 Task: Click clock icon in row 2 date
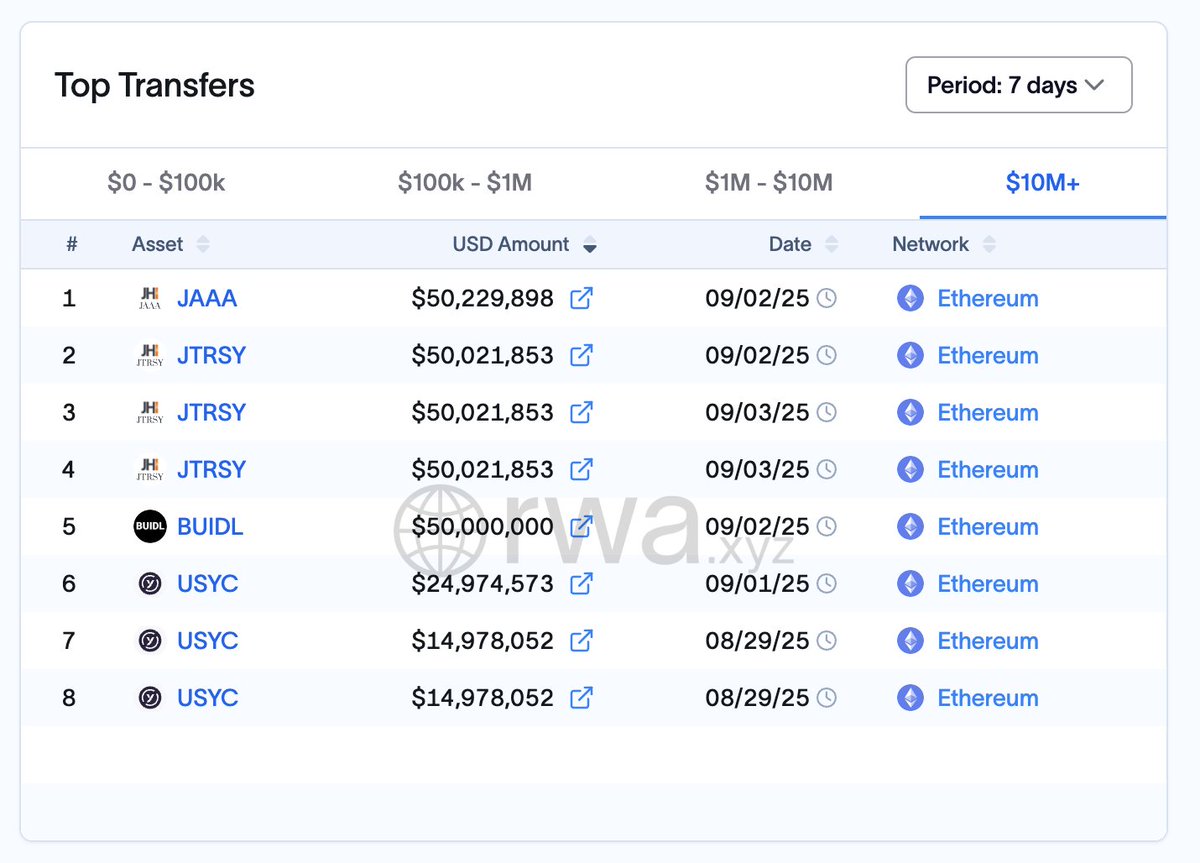(827, 355)
